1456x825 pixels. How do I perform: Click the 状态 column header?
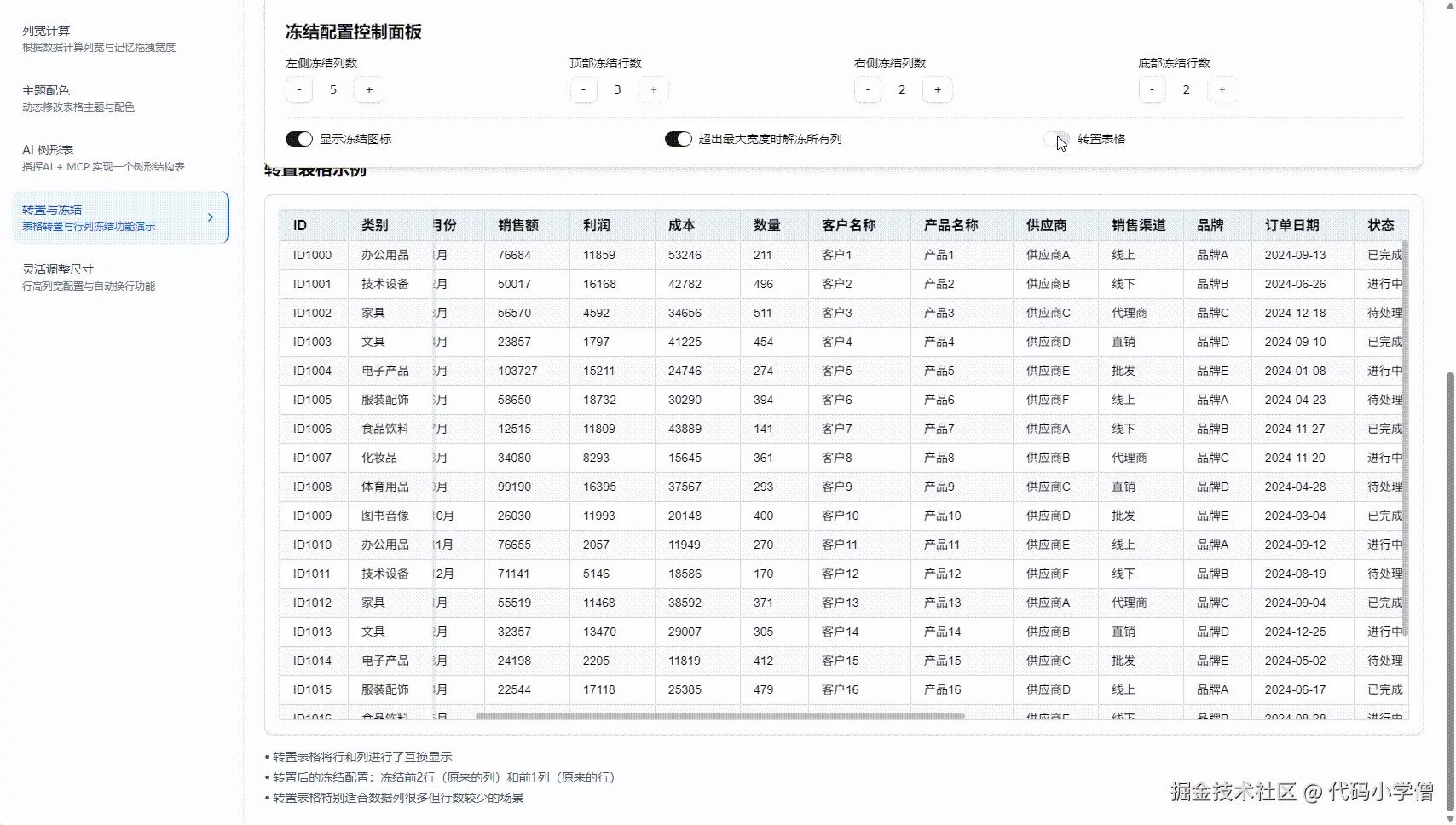pos(1381,225)
